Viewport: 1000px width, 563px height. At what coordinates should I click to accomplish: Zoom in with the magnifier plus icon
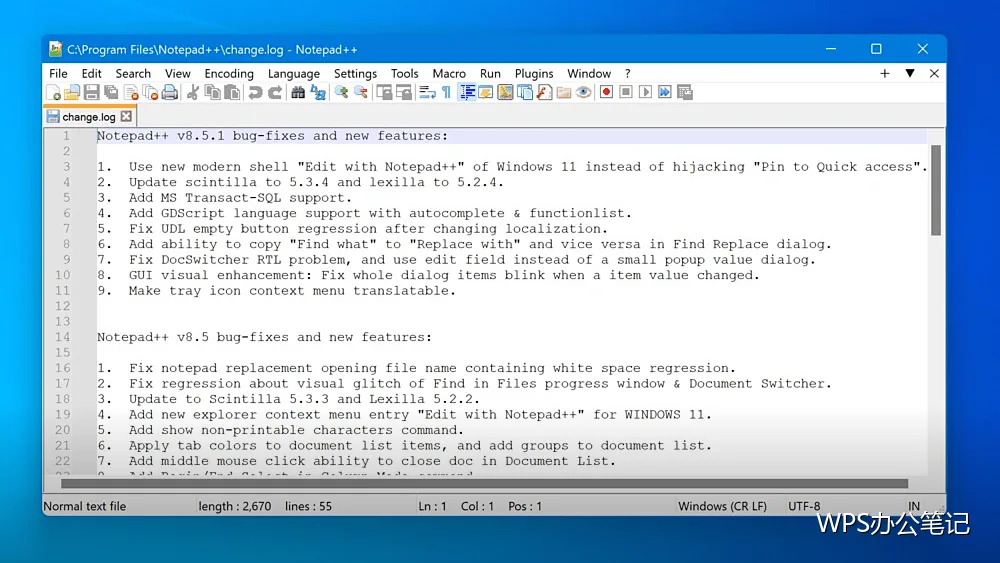pos(341,92)
